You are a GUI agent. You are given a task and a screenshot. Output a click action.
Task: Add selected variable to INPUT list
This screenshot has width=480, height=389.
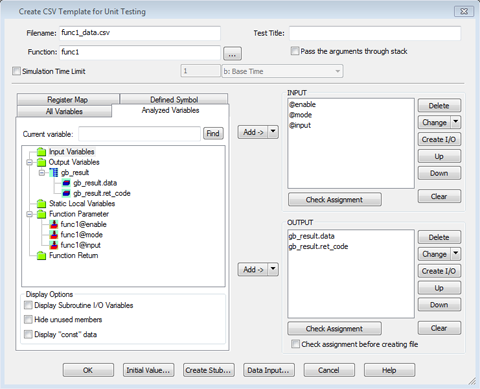tap(253, 132)
